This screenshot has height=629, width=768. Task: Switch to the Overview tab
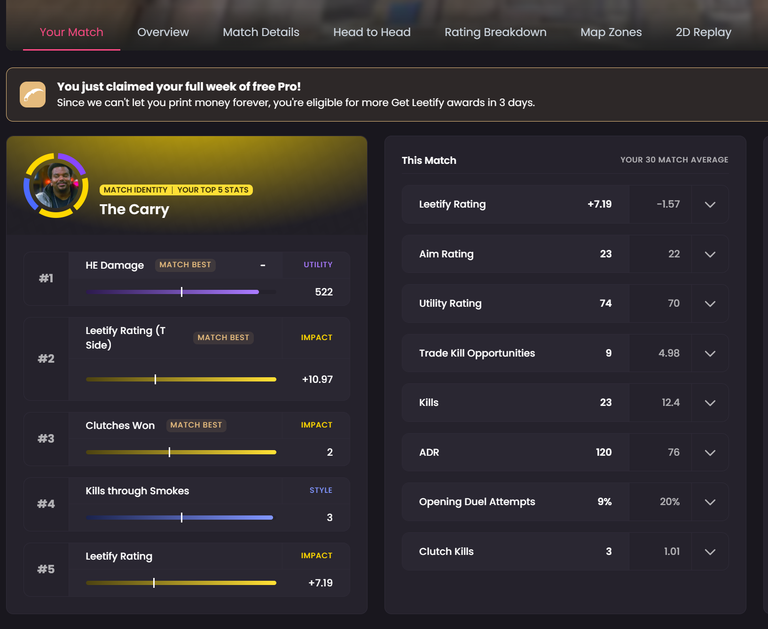163,32
